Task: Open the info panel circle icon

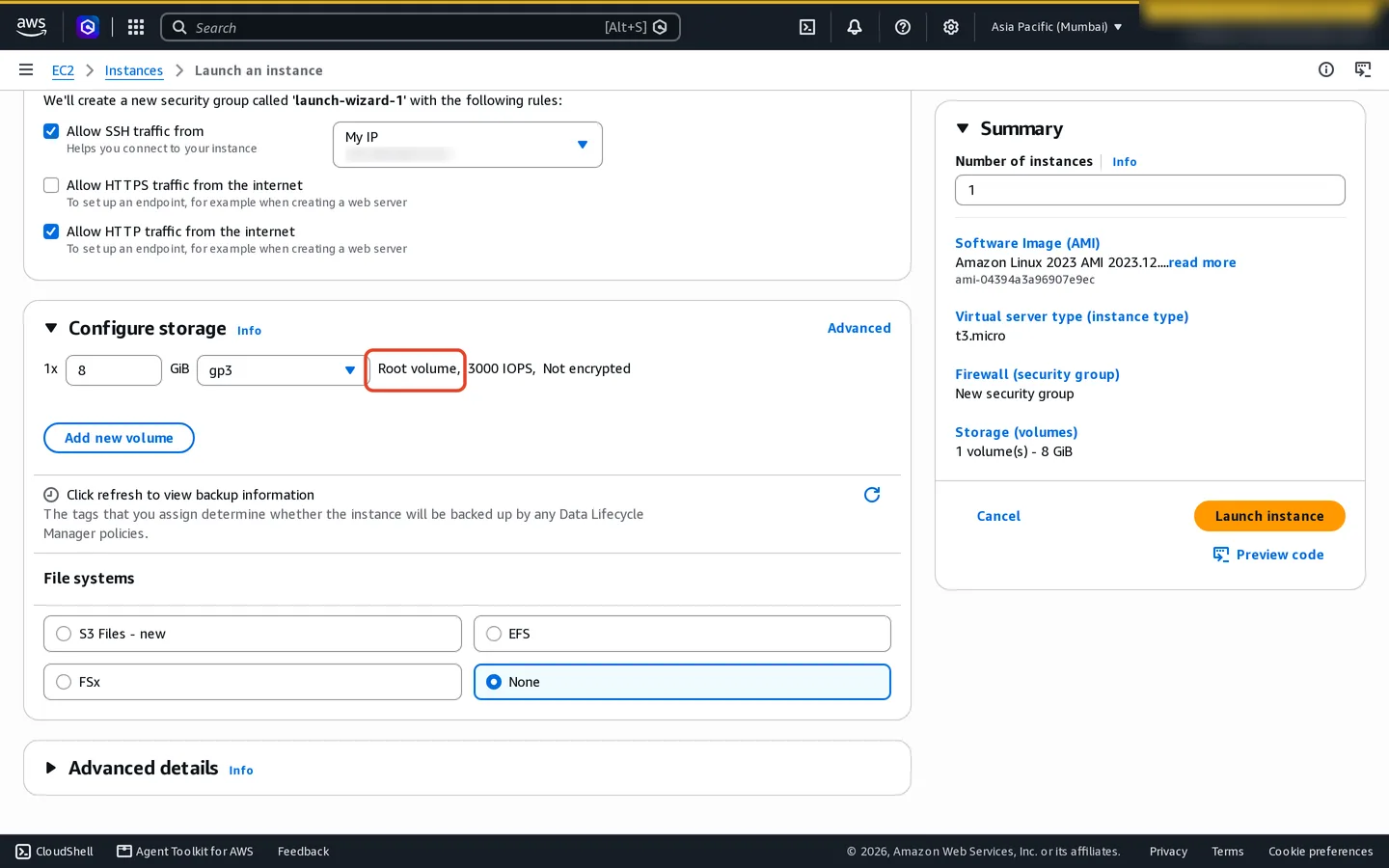Action: click(x=1326, y=69)
